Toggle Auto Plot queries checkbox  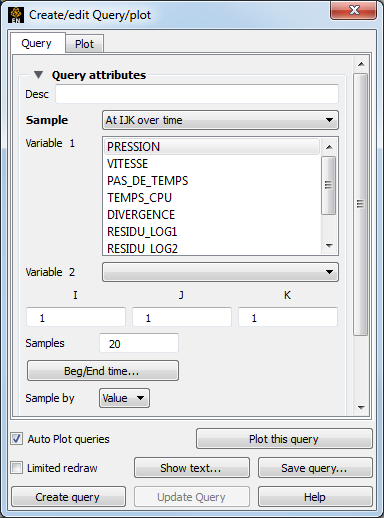[17, 439]
